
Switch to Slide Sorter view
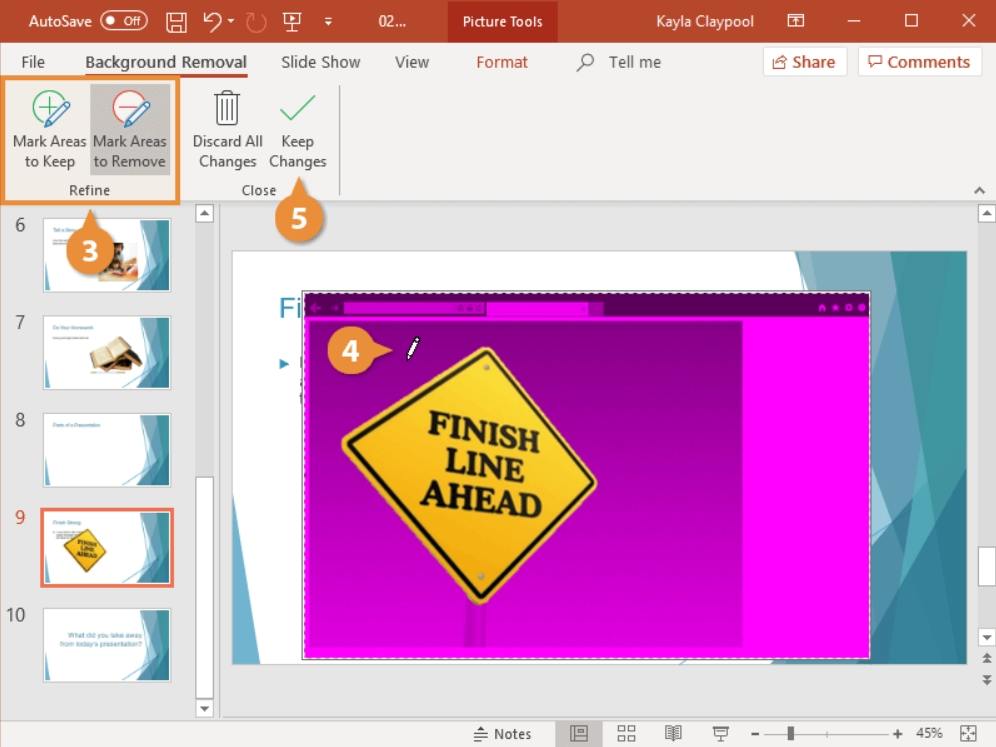(x=626, y=733)
